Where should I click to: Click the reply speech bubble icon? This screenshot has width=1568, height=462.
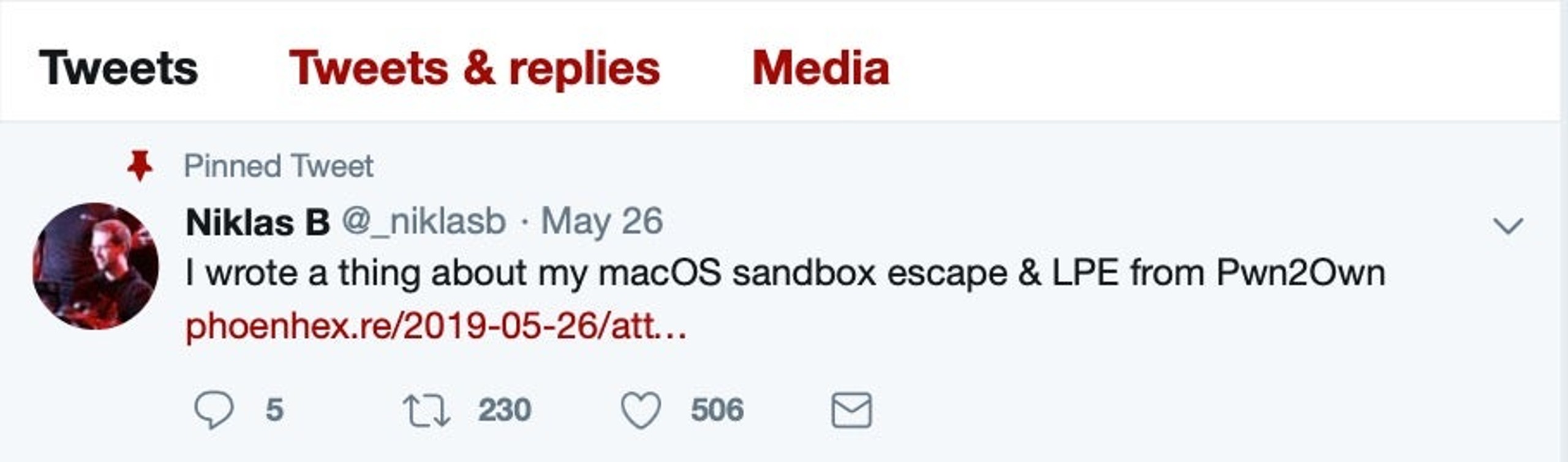[x=214, y=409]
